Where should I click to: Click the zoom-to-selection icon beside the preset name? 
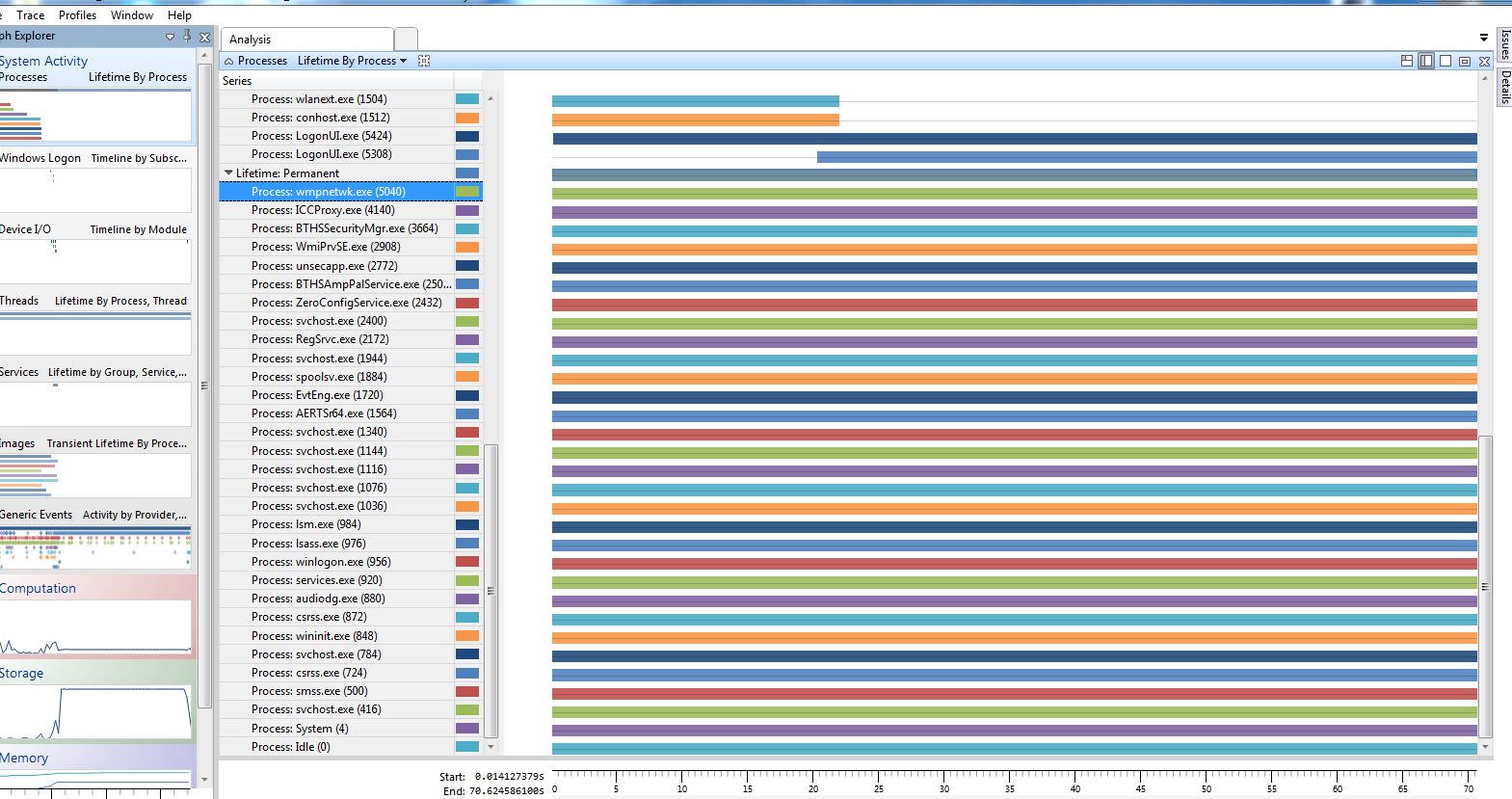[424, 61]
